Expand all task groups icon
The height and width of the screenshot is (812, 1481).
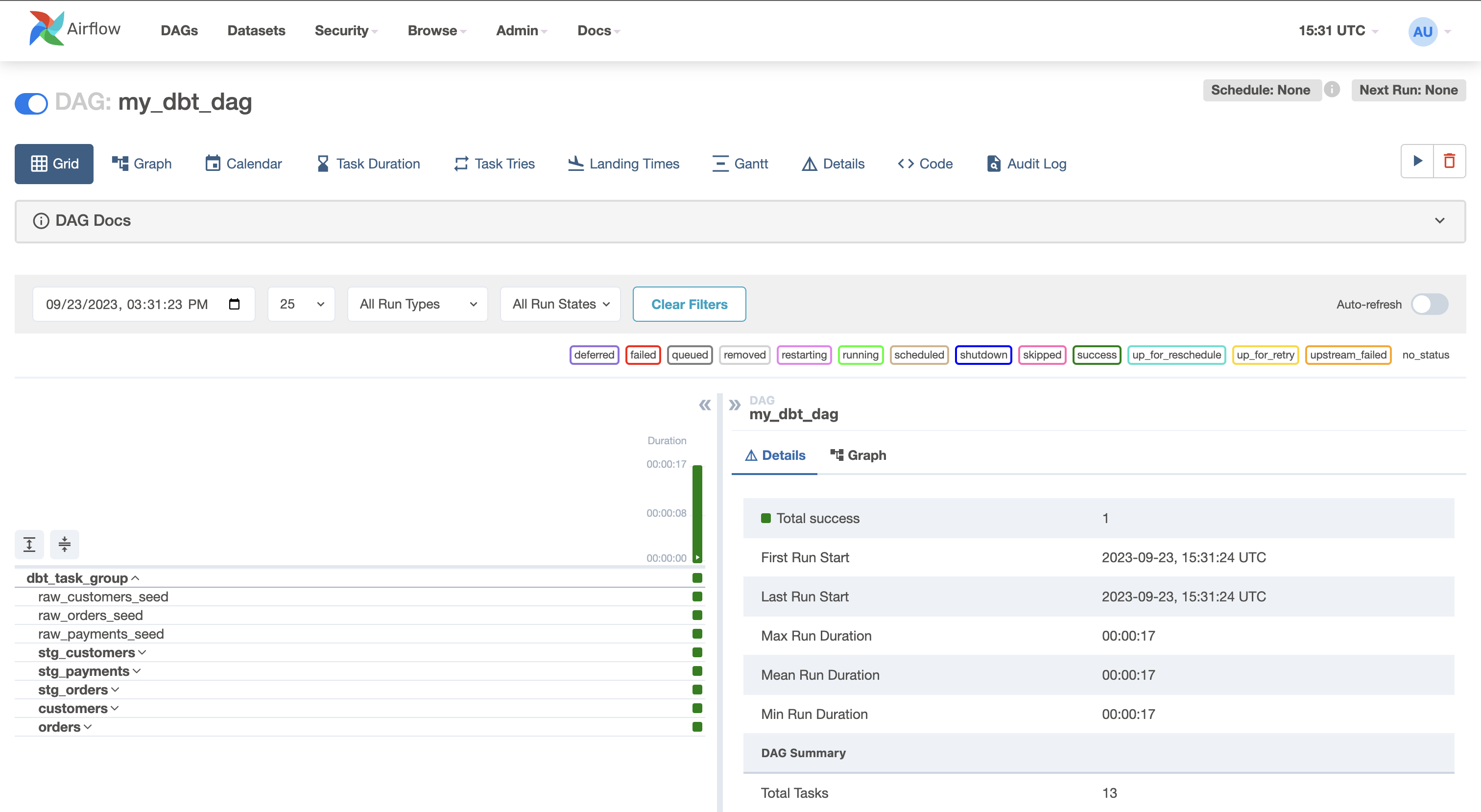[x=29, y=544]
